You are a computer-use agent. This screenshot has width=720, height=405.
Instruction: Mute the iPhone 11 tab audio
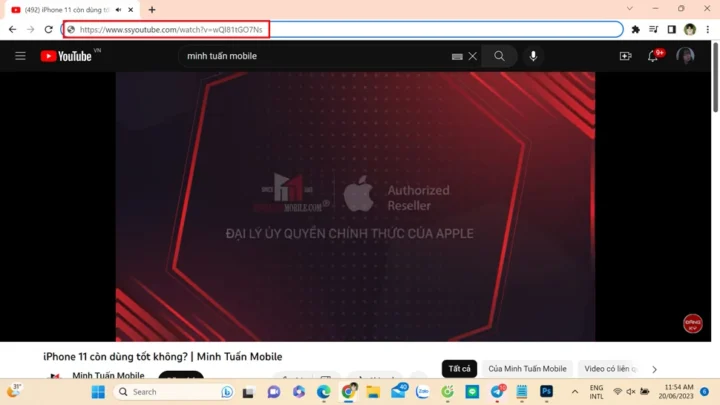pyautogui.click(x=118, y=10)
